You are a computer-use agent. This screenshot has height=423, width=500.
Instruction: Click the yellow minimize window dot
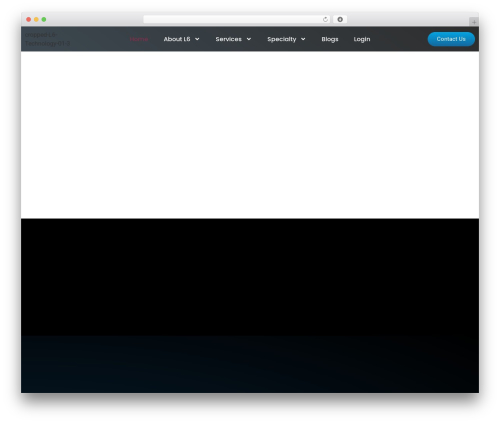[x=36, y=19]
